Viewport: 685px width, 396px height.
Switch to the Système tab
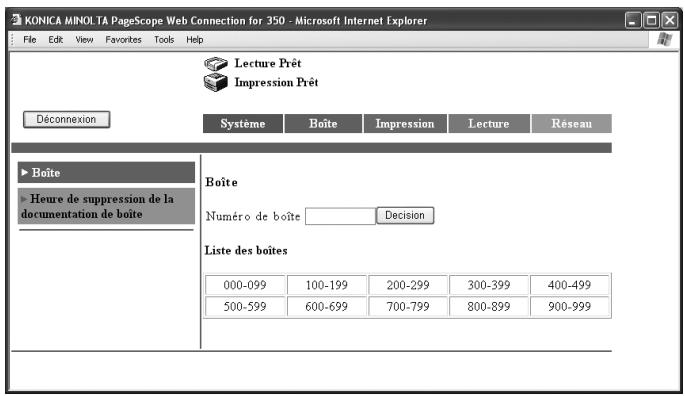(x=243, y=124)
